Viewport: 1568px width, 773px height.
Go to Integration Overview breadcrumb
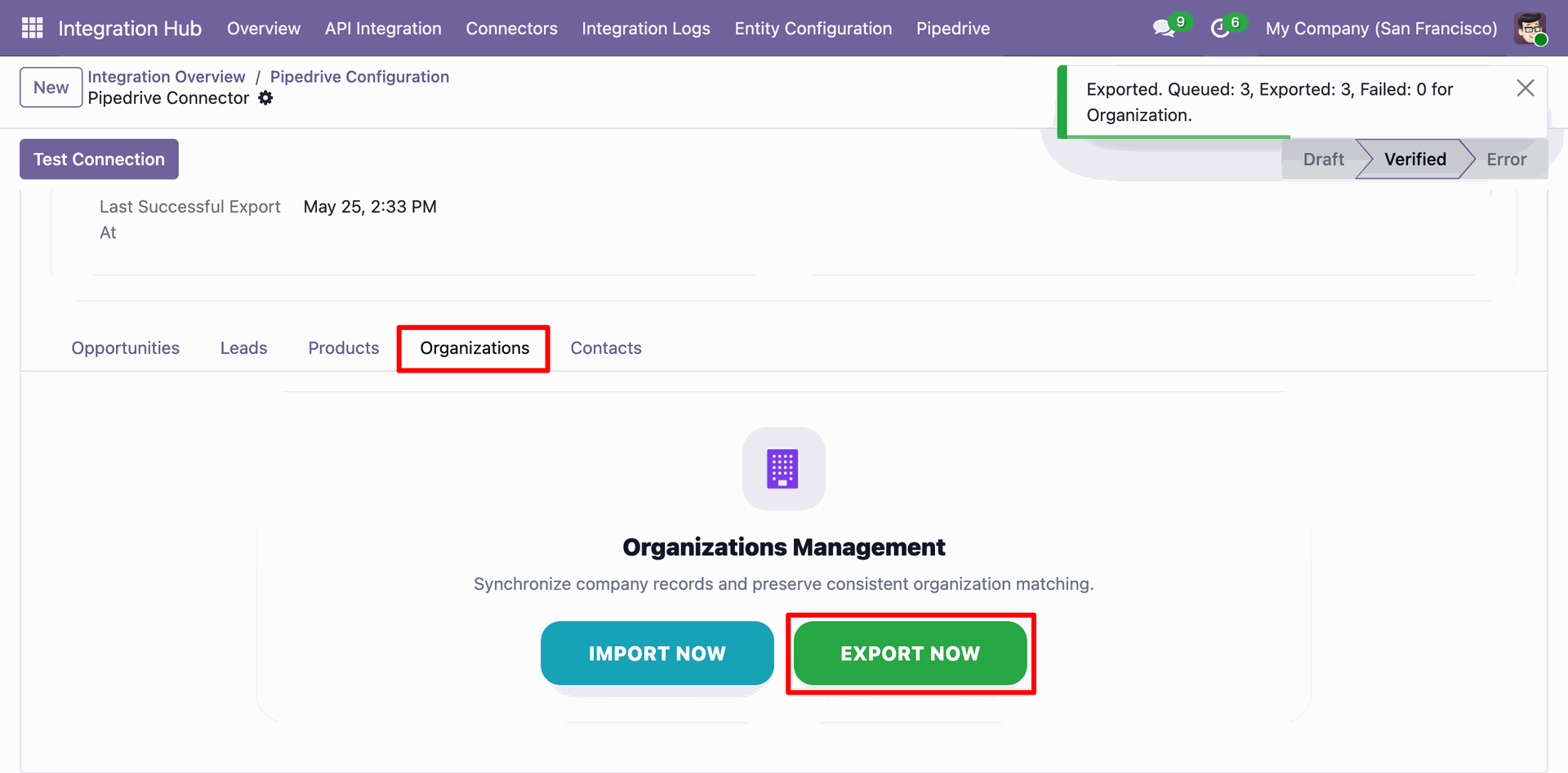click(x=167, y=77)
